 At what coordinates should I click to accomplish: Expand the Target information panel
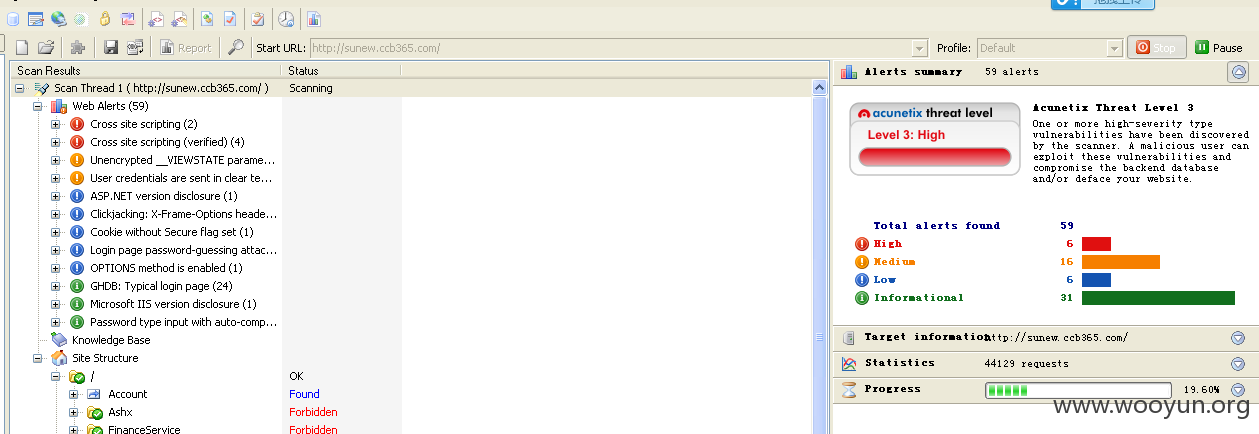[1238, 338]
